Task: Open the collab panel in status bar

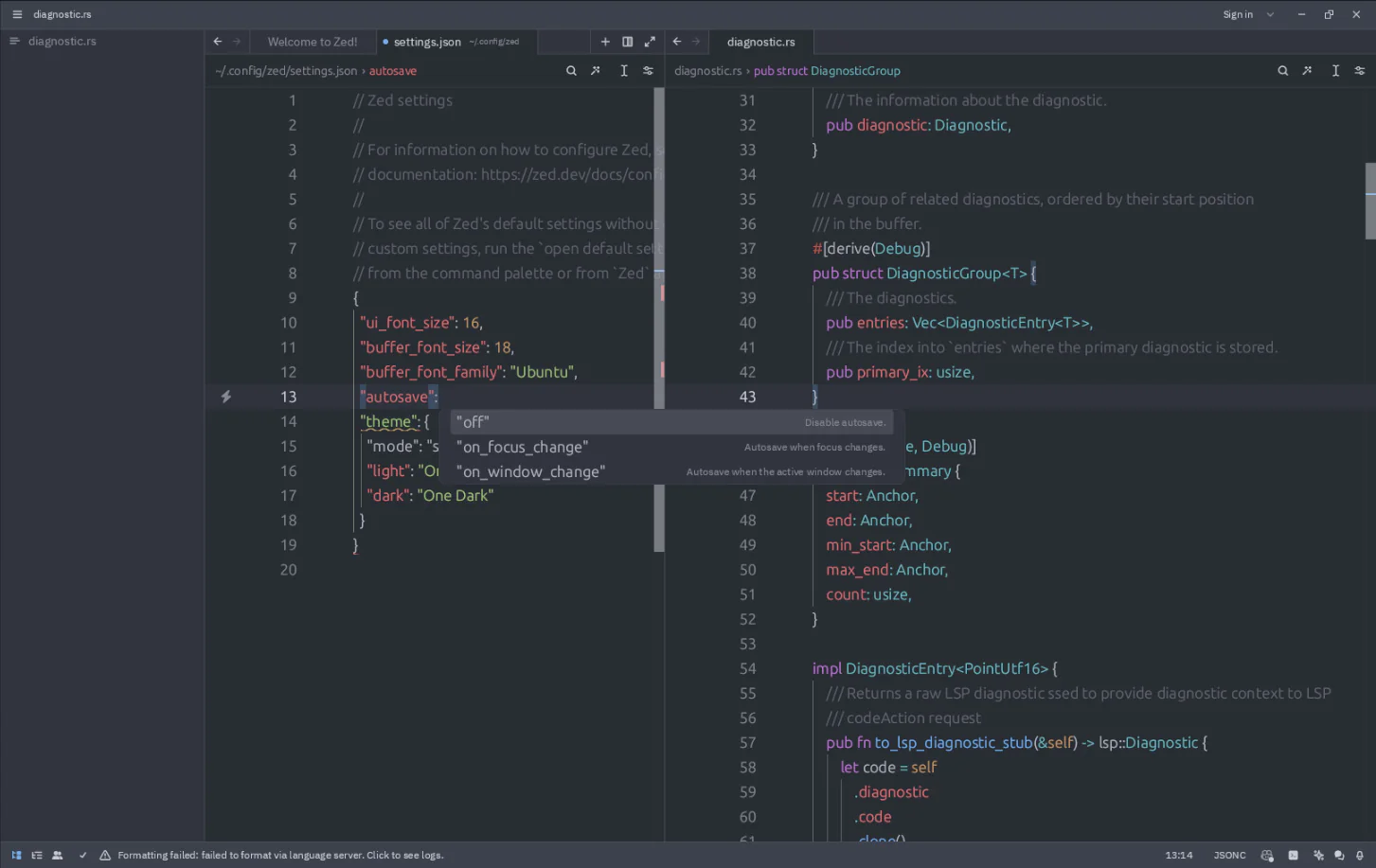Action: [x=58, y=855]
